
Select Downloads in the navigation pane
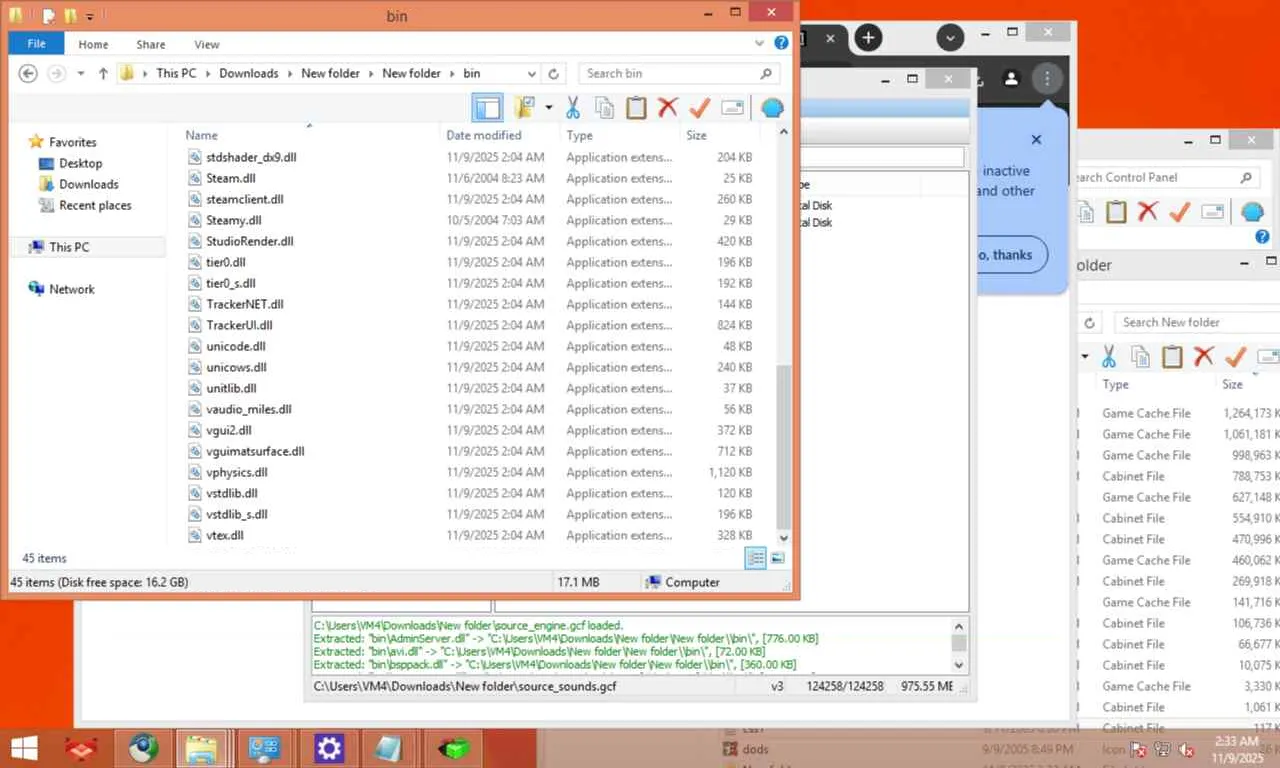[89, 184]
